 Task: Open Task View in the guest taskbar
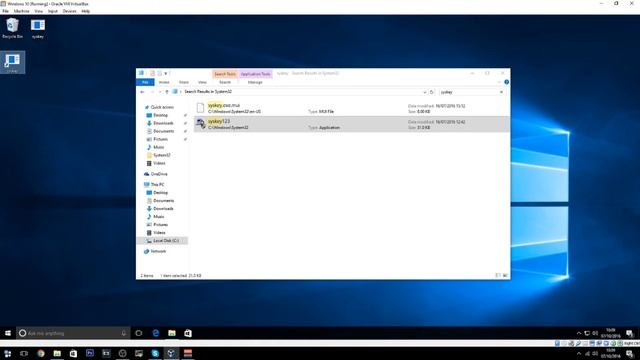(139, 333)
